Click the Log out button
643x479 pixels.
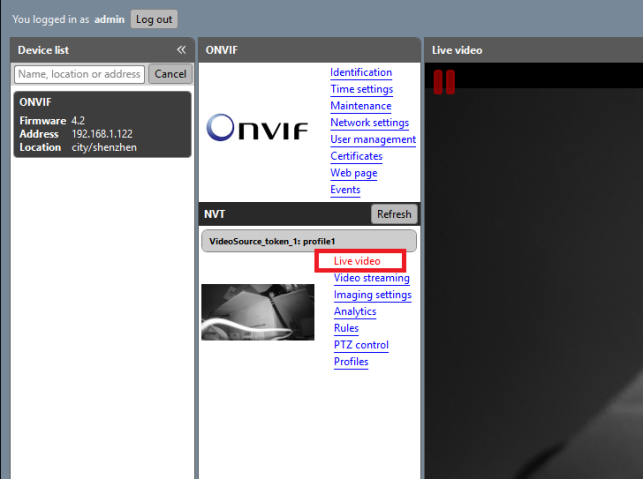point(154,19)
